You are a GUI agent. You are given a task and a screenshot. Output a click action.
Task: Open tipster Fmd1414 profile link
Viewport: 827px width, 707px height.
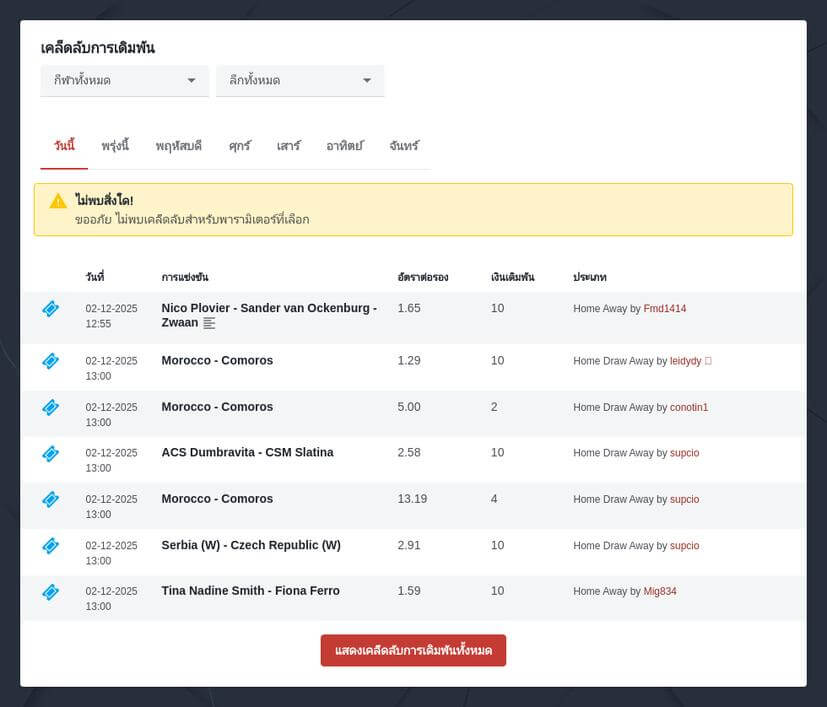point(665,309)
